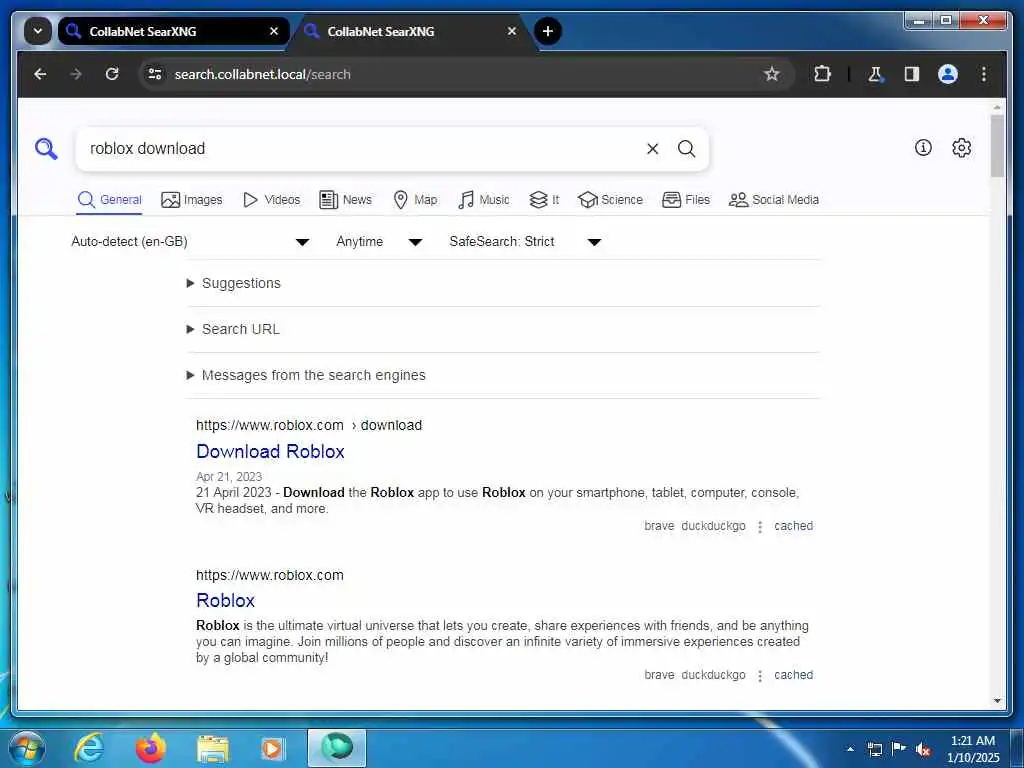Click roblox.com › download URL of first result
Image resolution: width=1024 pixels, height=768 pixels.
click(309, 426)
